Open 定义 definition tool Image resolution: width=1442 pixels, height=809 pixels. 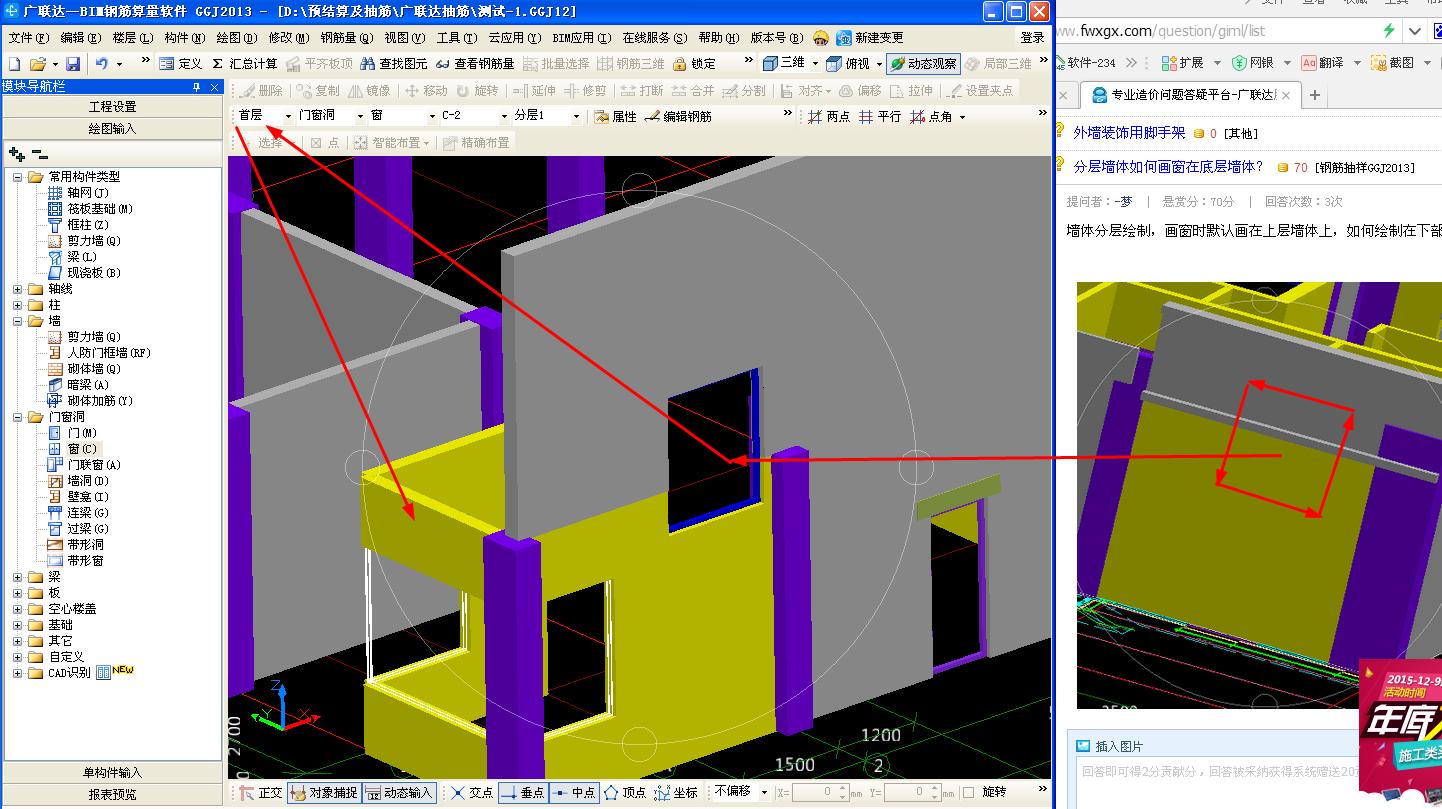[x=181, y=64]
